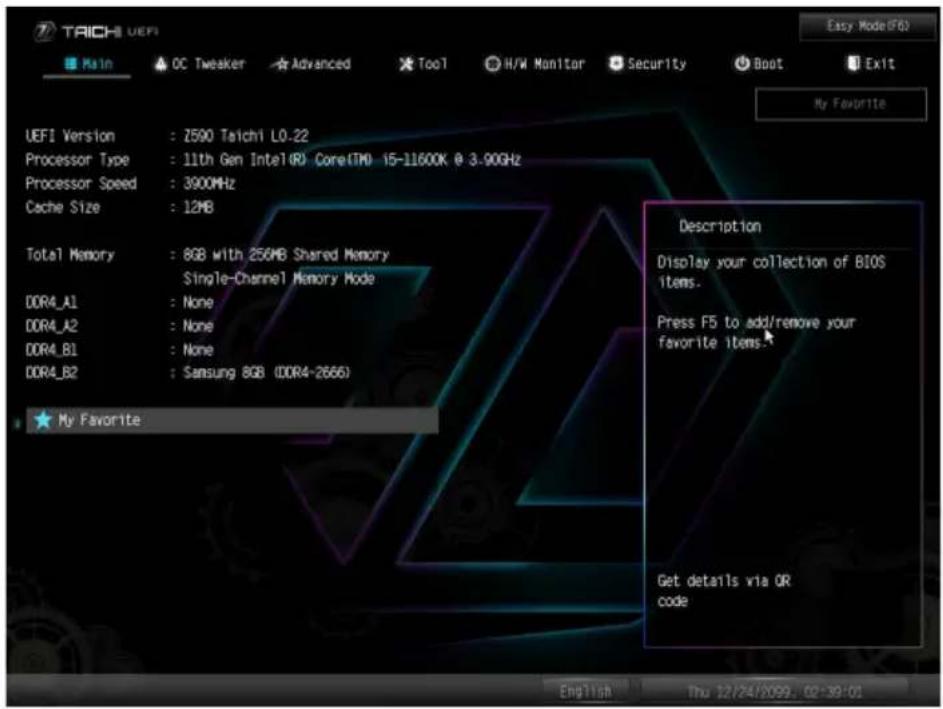943x709 pixels.
Task: Open the Main tab
Action: 88,64
